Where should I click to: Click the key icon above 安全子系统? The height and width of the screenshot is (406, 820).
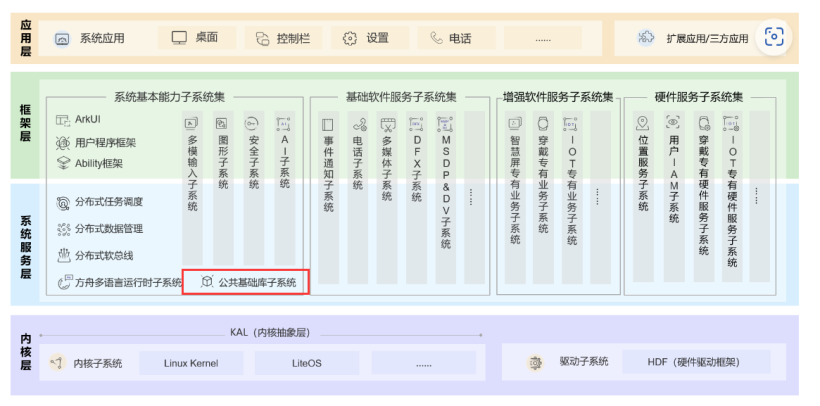[253, 123]
